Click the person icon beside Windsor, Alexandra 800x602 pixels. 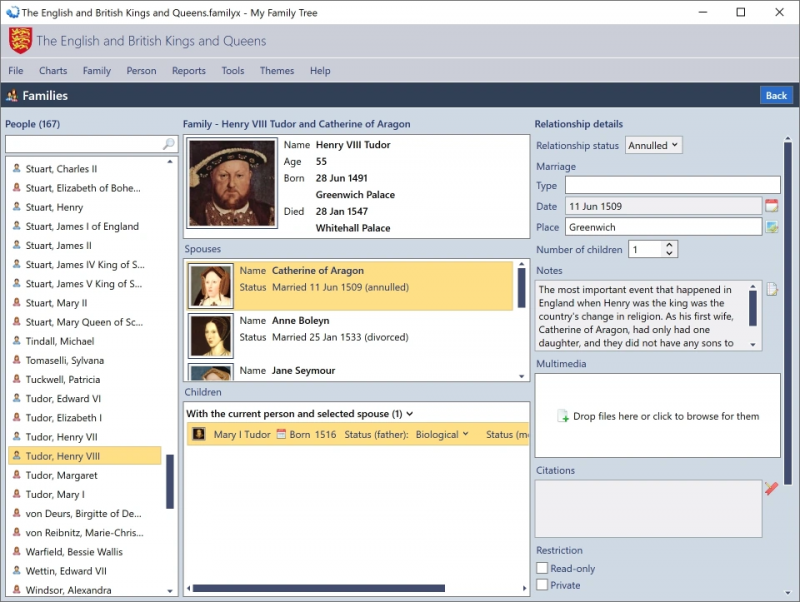17,590
